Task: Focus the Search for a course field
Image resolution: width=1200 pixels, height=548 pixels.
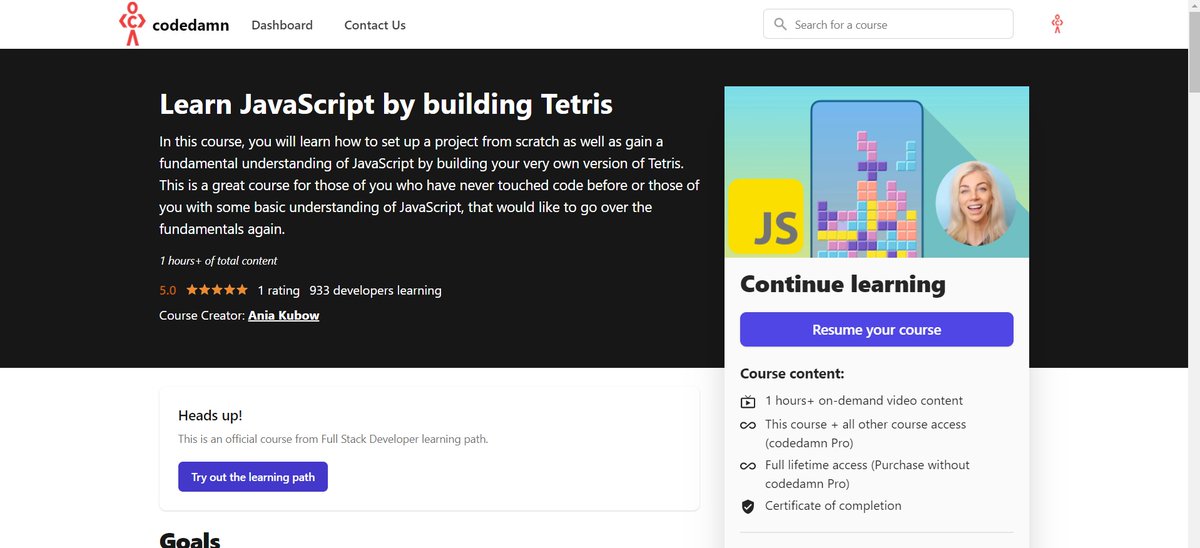Action: [x=888, y=24]
